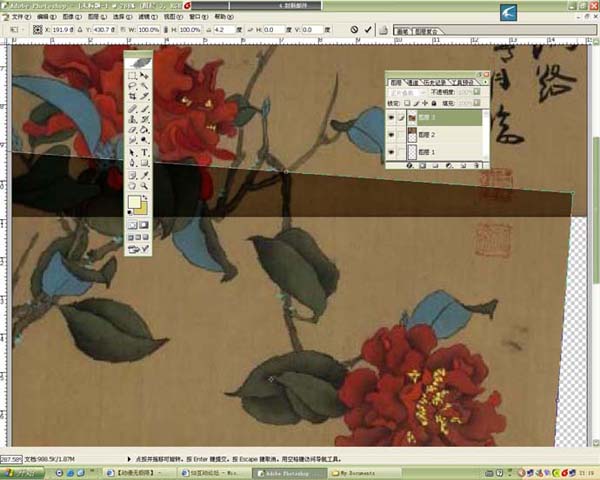Toggle lock-all padlock in Layers panel
600x480 pixels.
[434, 103]
